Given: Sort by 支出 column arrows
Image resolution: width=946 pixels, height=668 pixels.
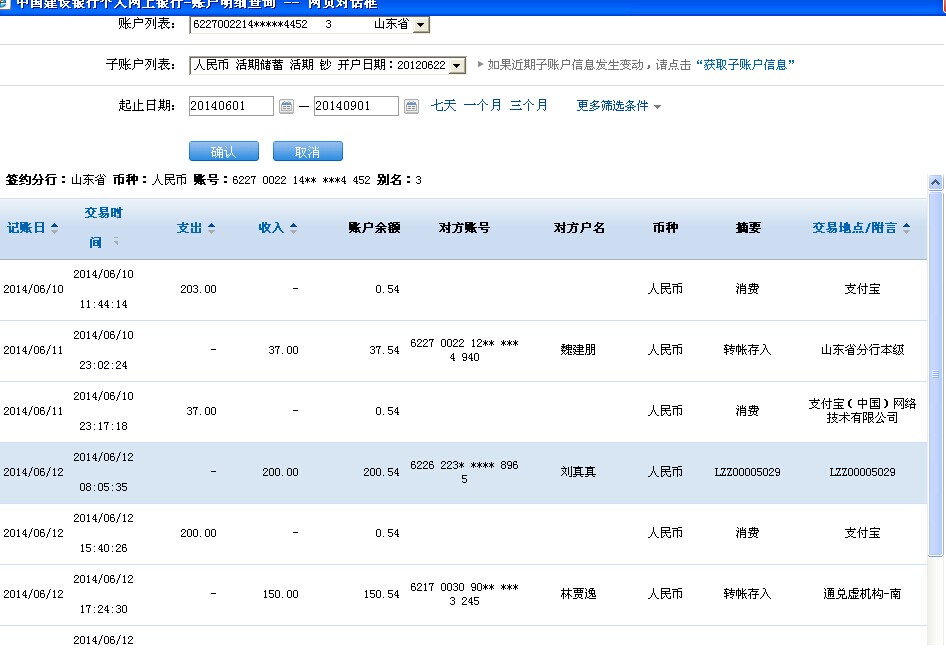Looking at the screenshot, I should 211,228.
